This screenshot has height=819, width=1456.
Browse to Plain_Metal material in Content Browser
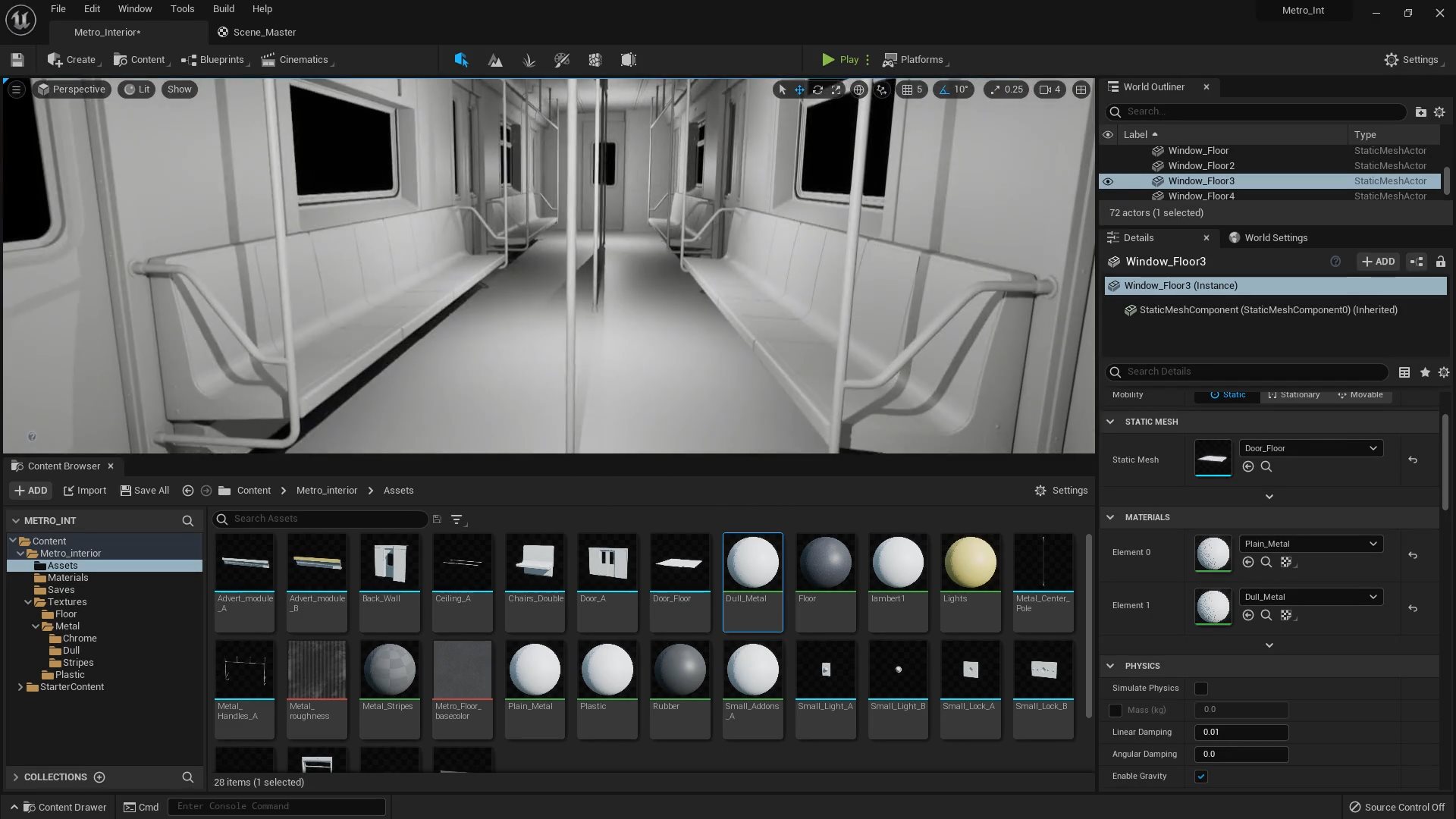1266,562
